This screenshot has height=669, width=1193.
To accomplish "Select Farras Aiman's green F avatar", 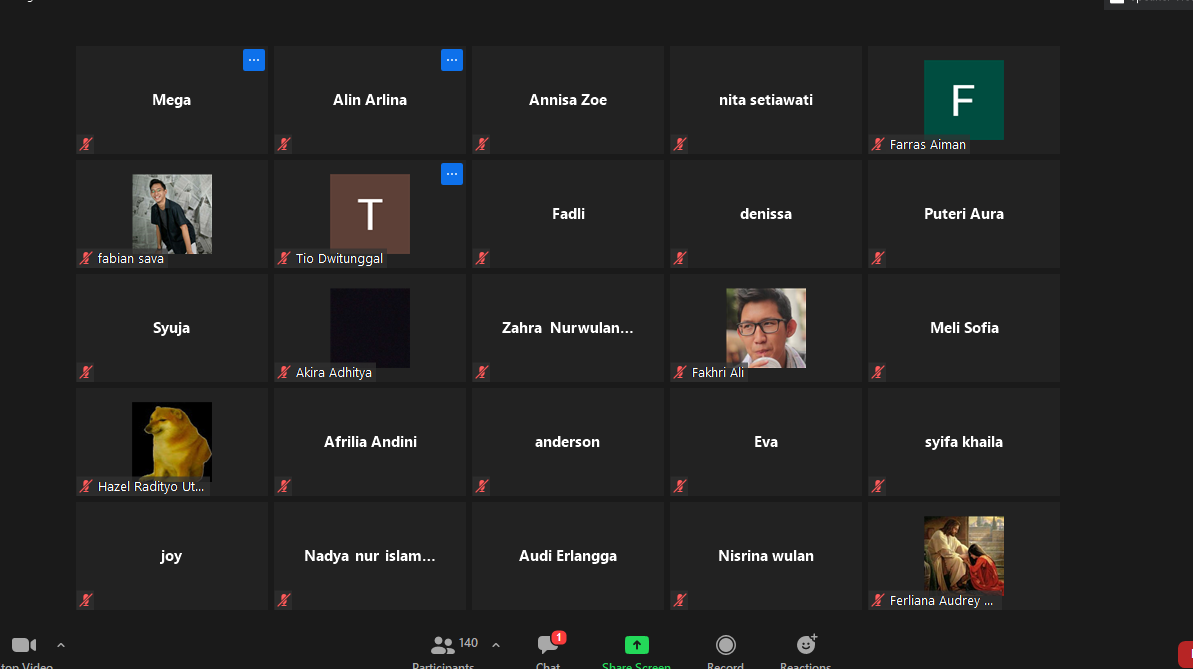I will [963, 100].
